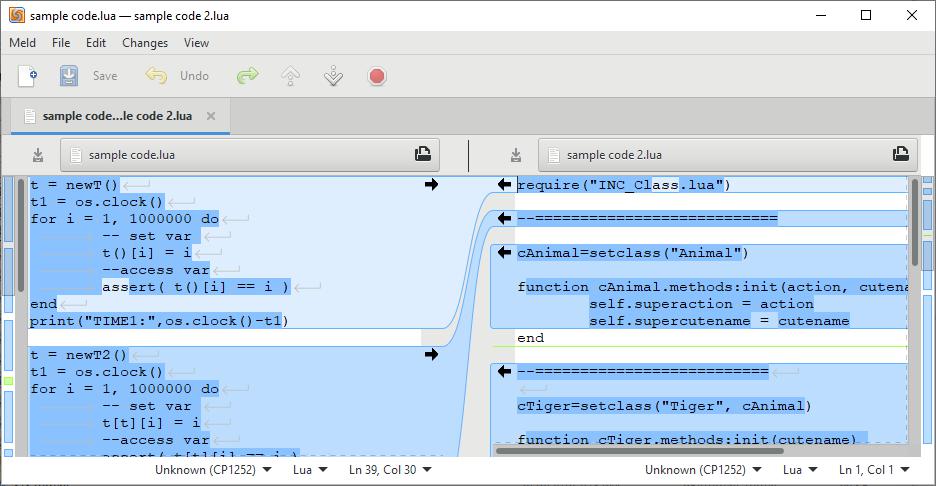This screenshot has width=936, height=486.
Task: Push newT() block right with arrow
Action: 432,184
